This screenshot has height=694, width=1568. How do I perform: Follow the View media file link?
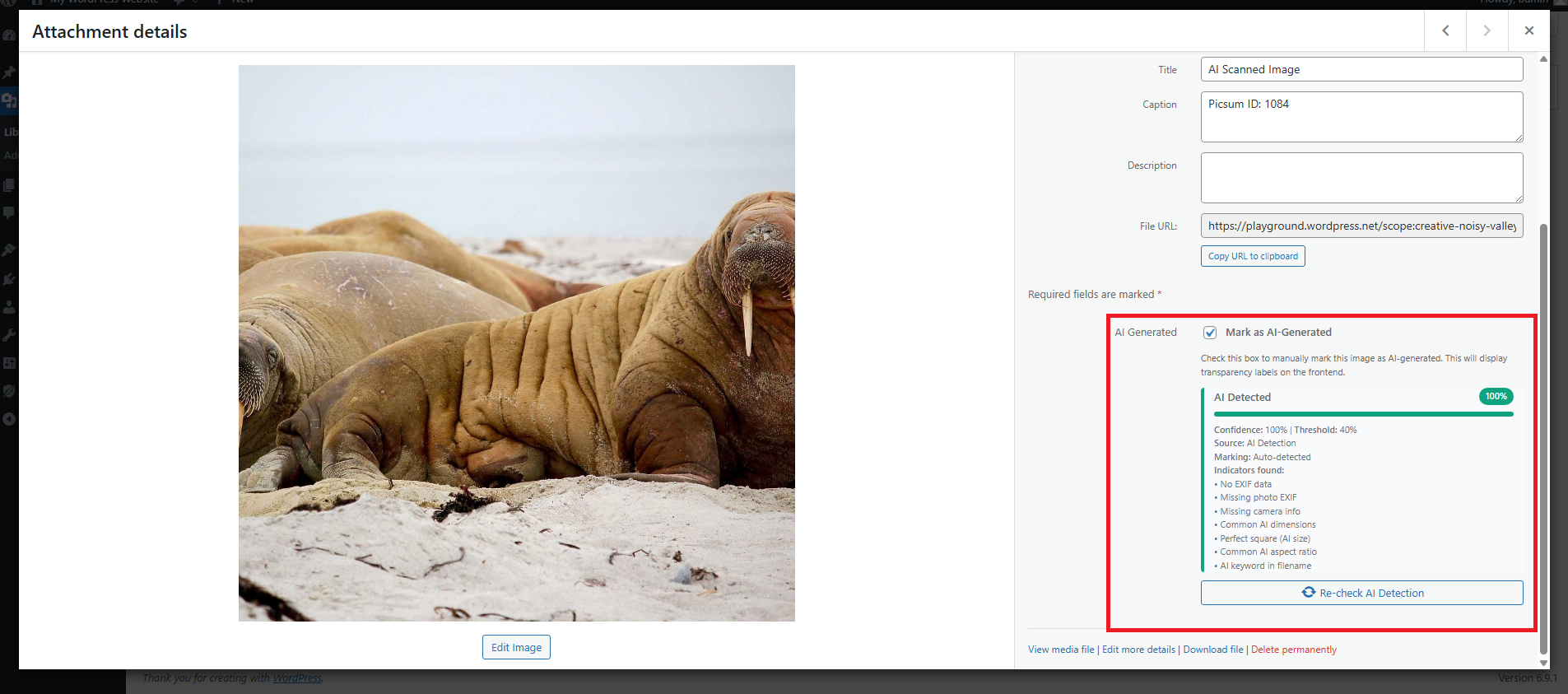[x=1061, y=650]
